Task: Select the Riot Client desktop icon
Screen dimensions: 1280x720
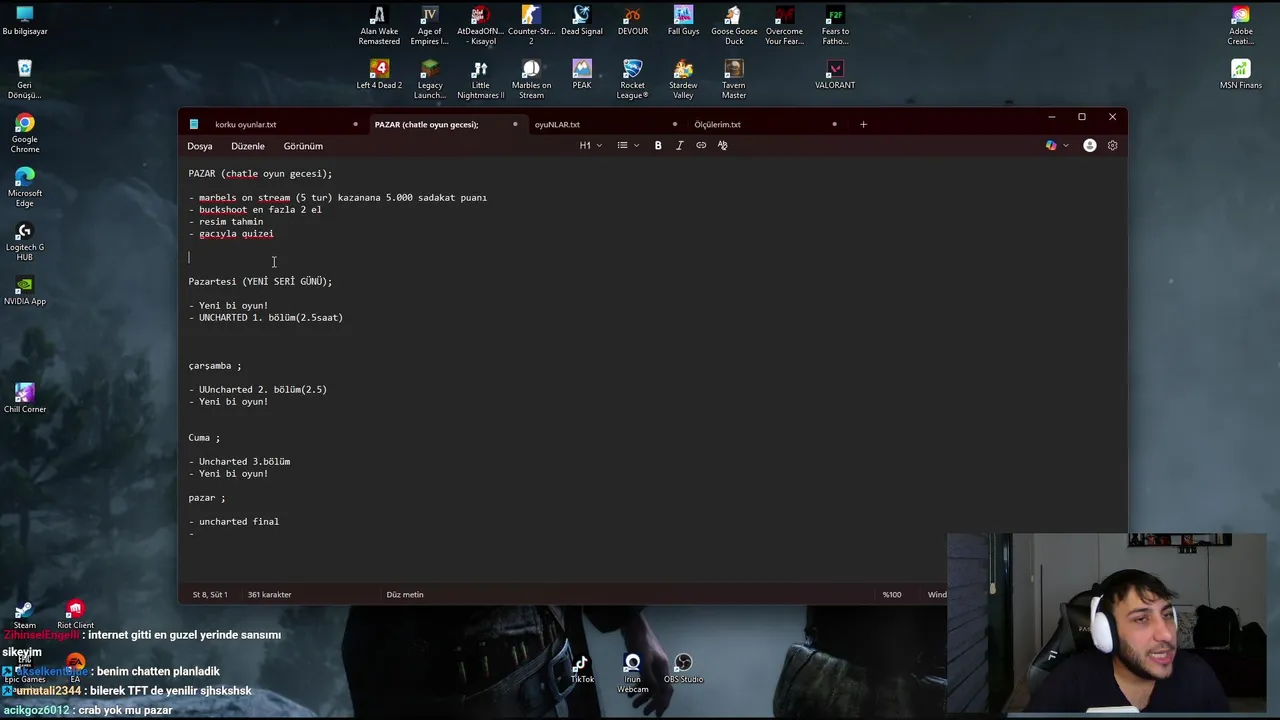Action: [x=75, y=615]
